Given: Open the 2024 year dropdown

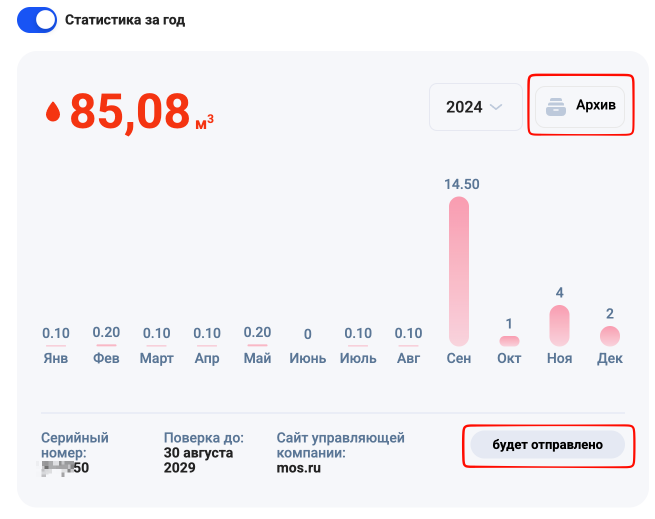Looking at the screenshot, I should coord(474,107).
